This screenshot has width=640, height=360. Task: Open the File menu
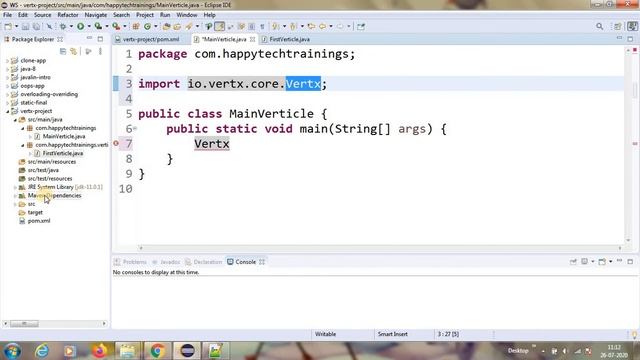(x=7, y=15)
